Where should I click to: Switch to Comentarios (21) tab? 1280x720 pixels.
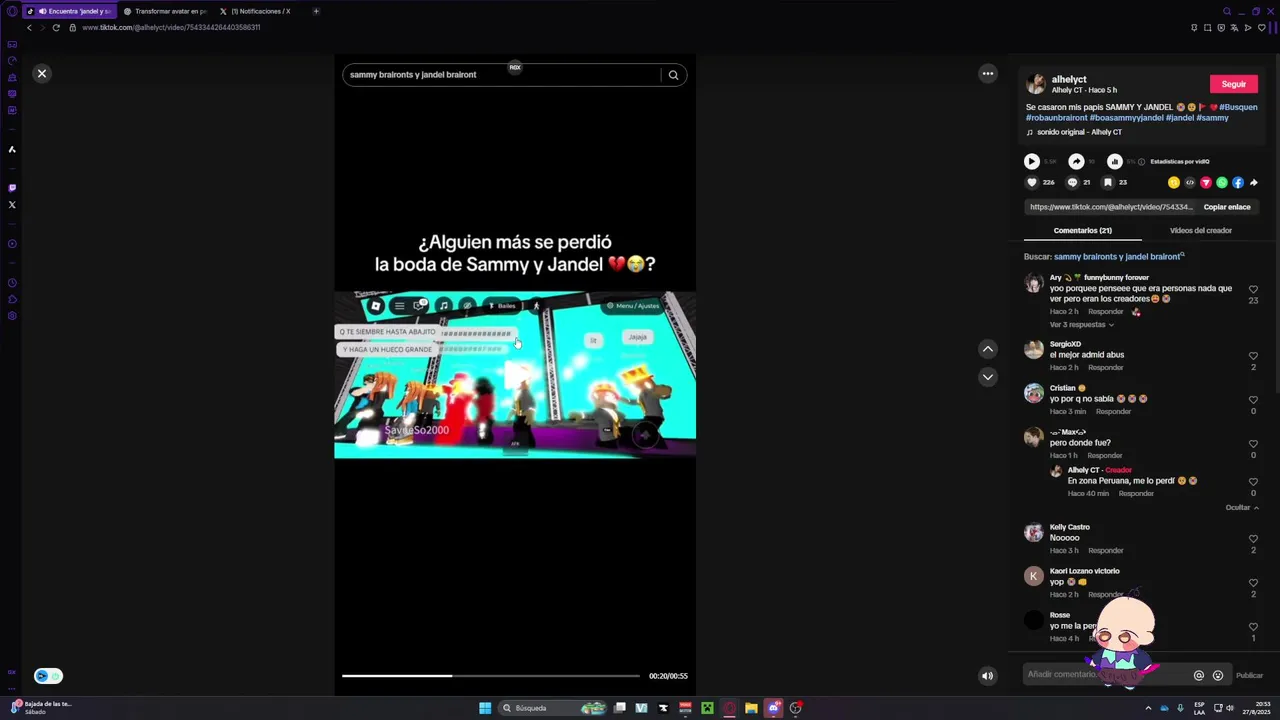click(x=1082, y=231)
